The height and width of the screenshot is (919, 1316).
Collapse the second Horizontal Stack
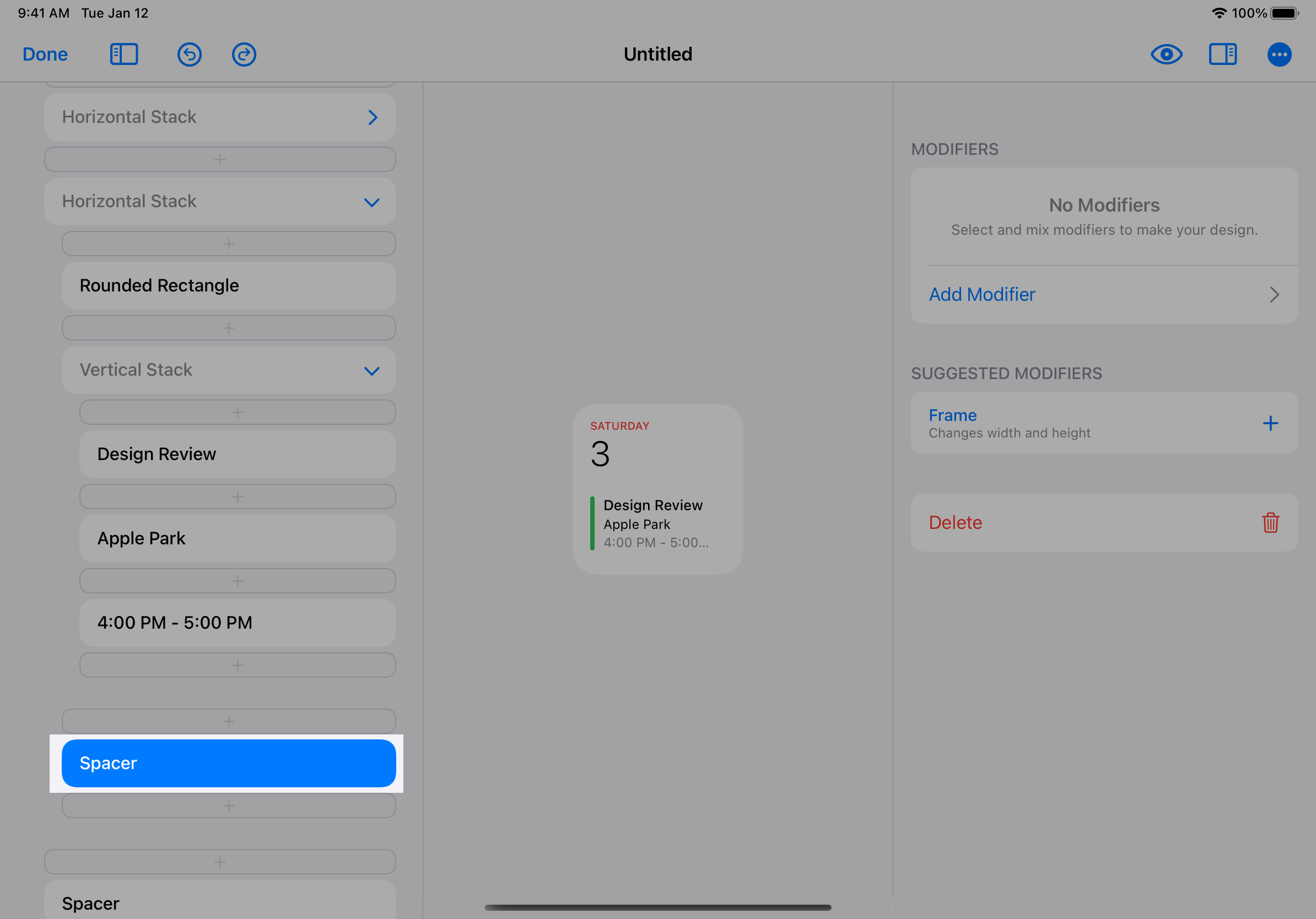[372, 202]
